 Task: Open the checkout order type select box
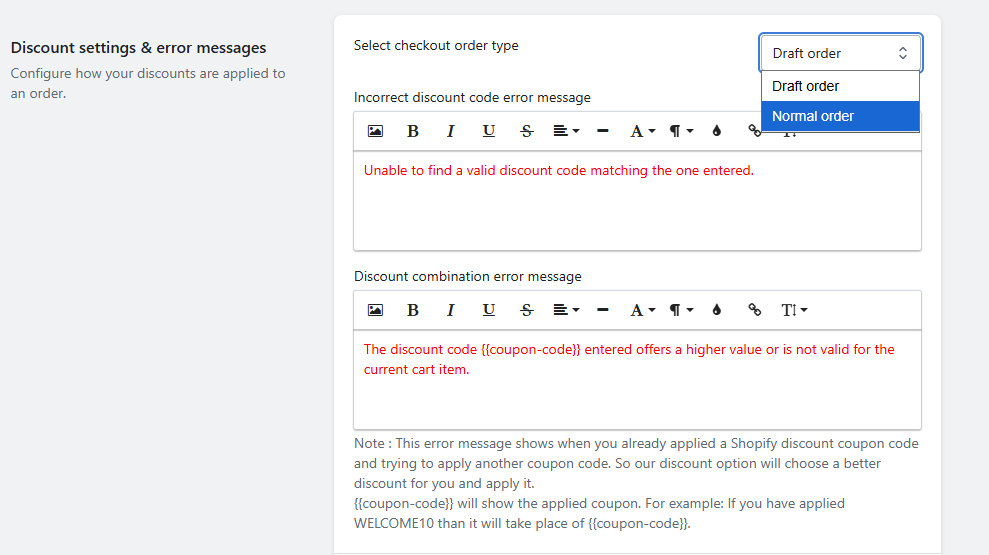840,53
